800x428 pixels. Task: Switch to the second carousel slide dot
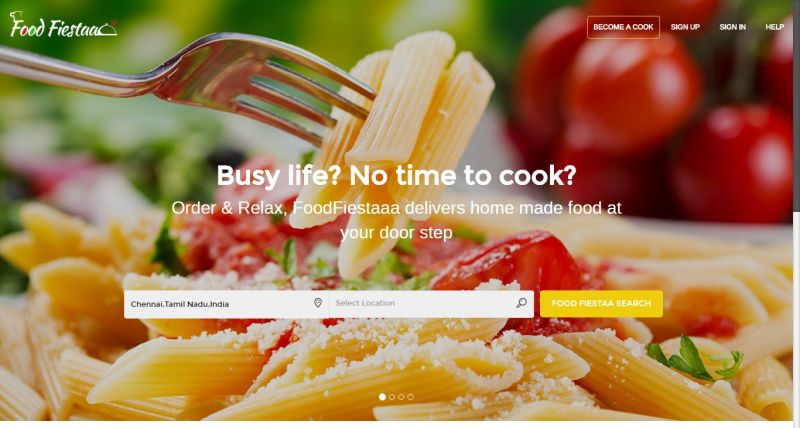pyautogui.click(x=392, y=397)
